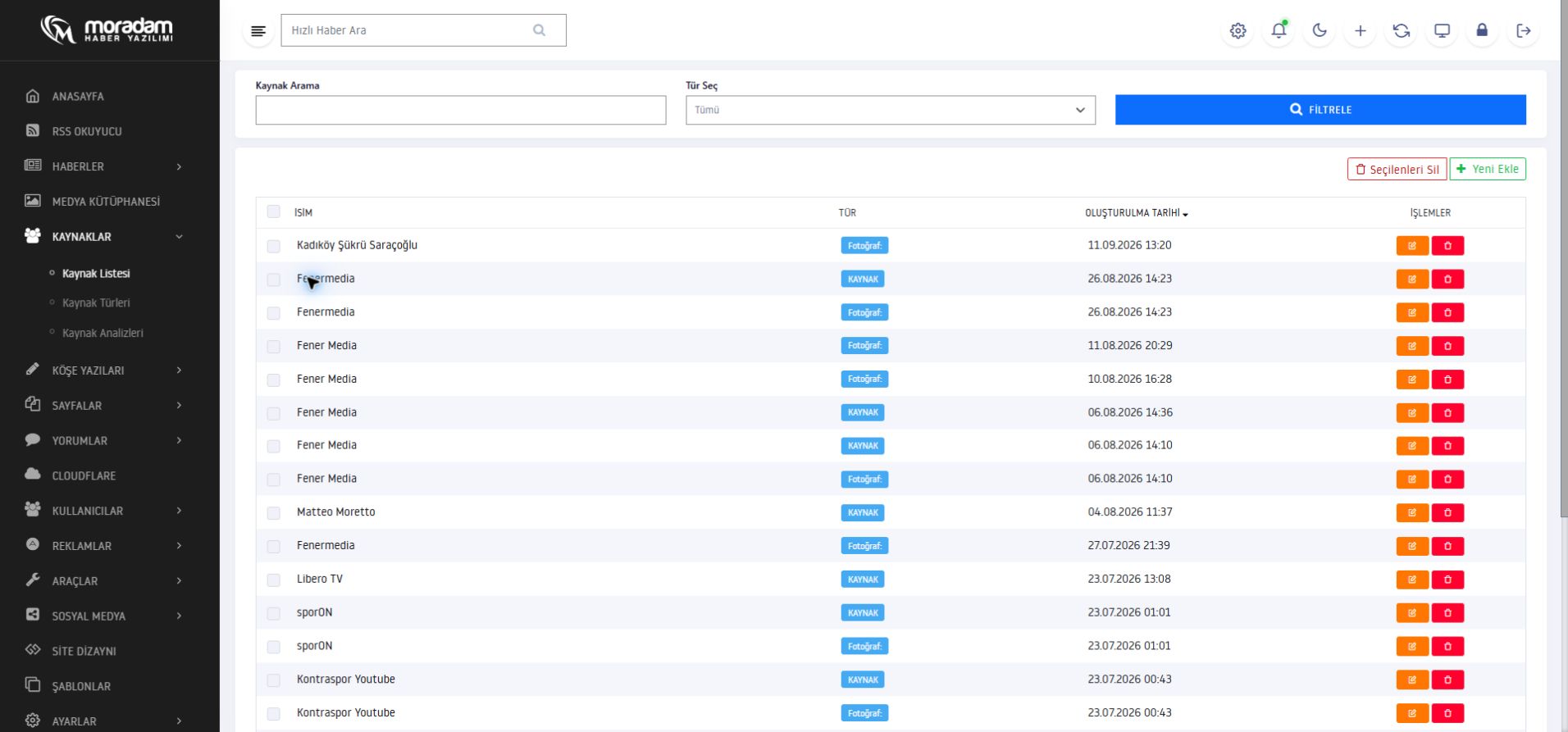Expand the Yorumlar submenu chevron
The height and width of the screenshot is (732, 1568).
pos(179,441)
